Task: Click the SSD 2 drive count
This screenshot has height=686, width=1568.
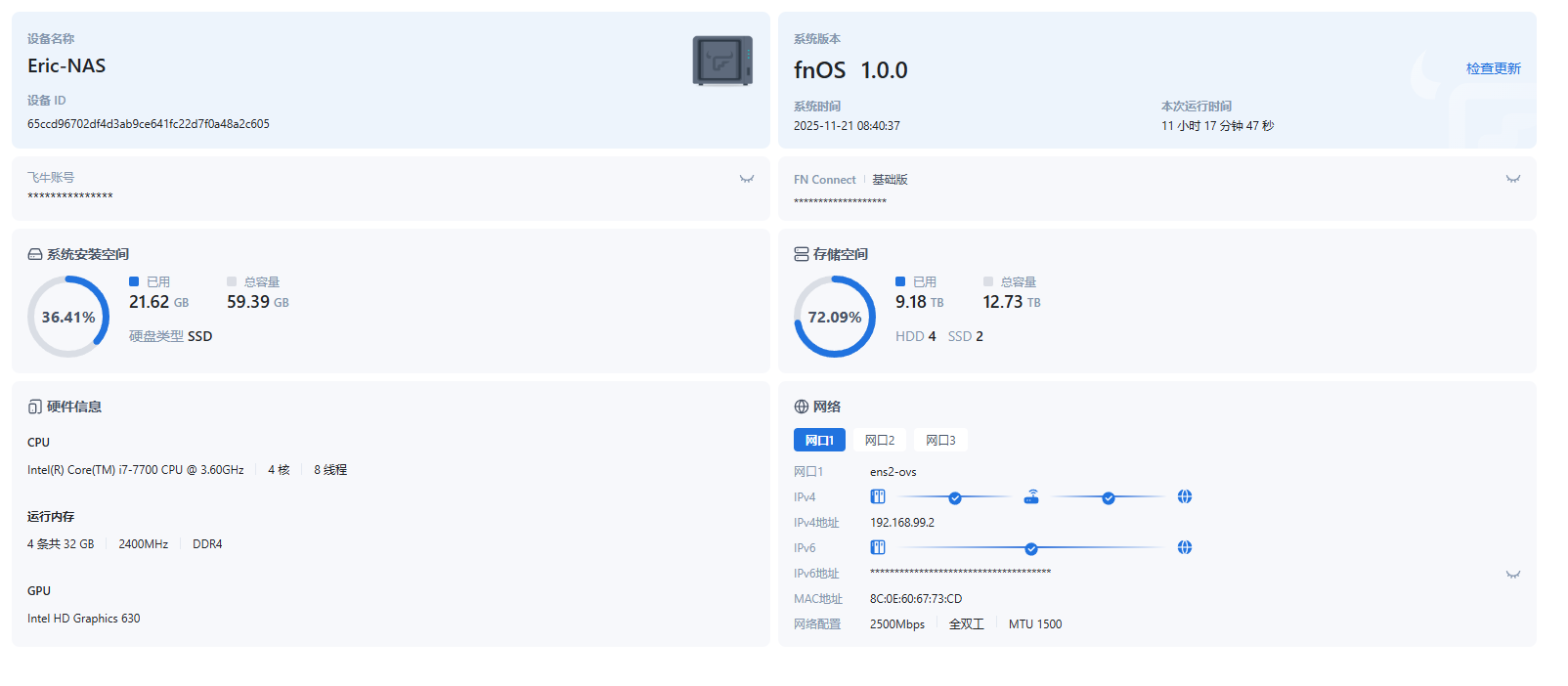Action: tap(966, 336)
